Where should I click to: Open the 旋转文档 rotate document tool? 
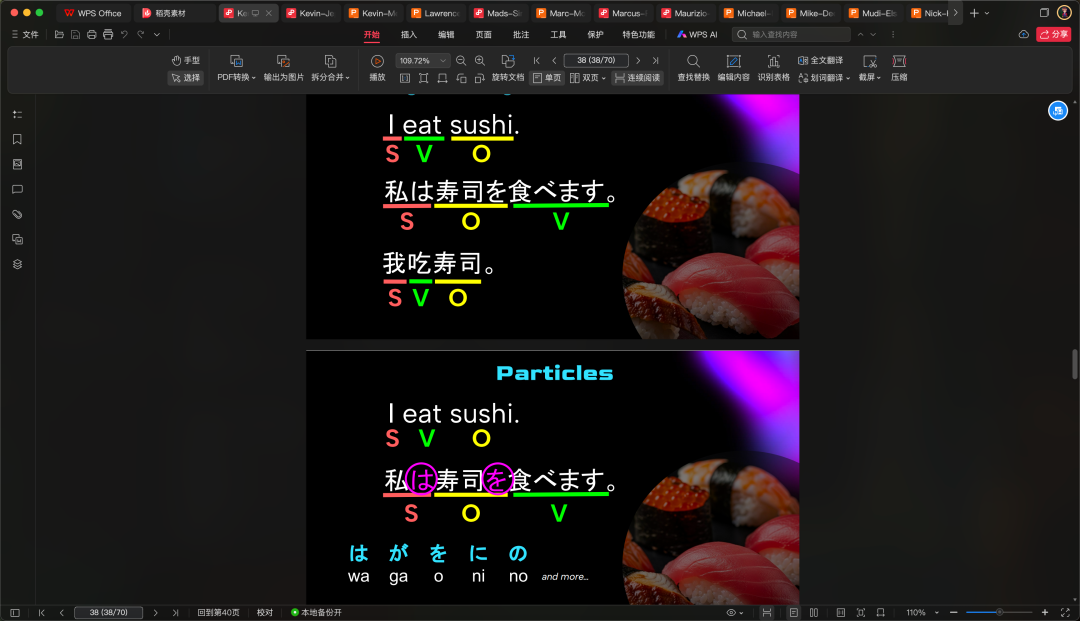tap(508, 68)
